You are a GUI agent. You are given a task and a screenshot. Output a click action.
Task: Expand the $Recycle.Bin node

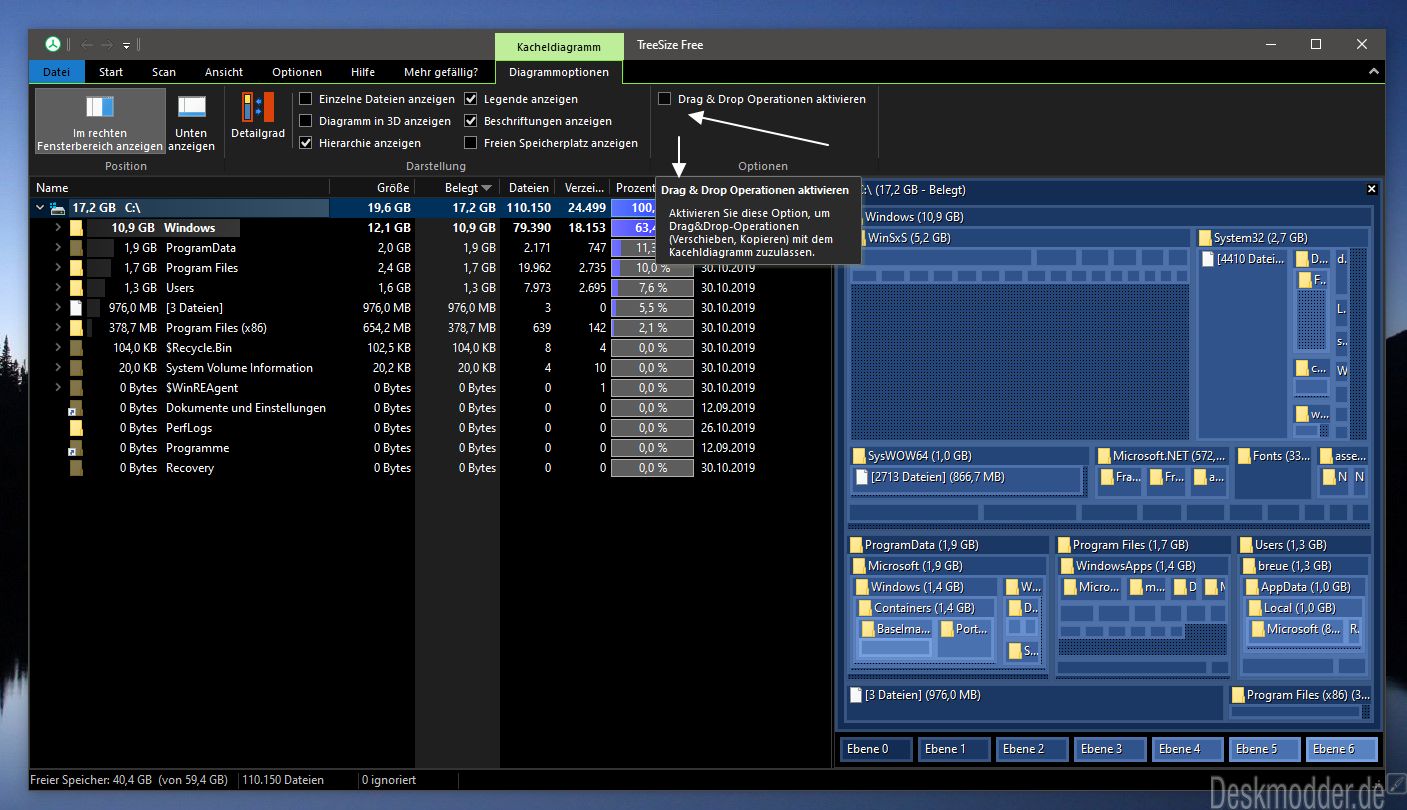point(59,348)
